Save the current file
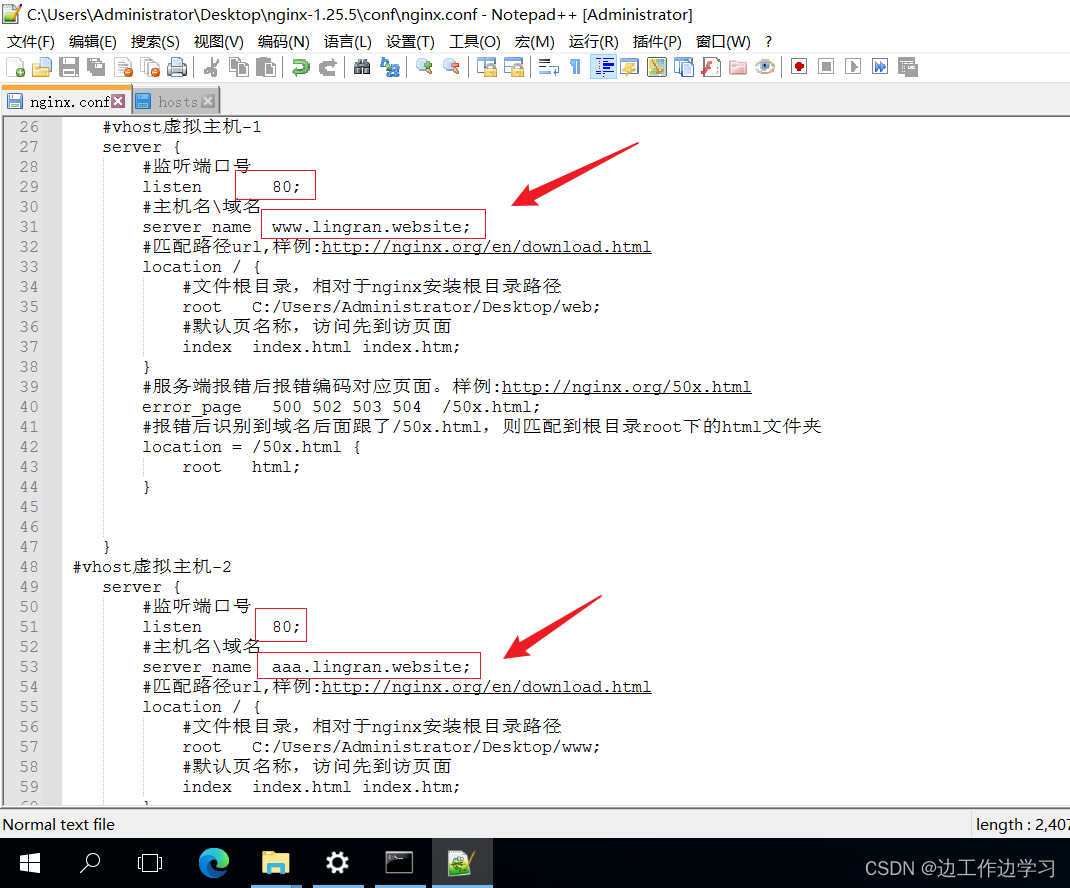 [69, 67]
